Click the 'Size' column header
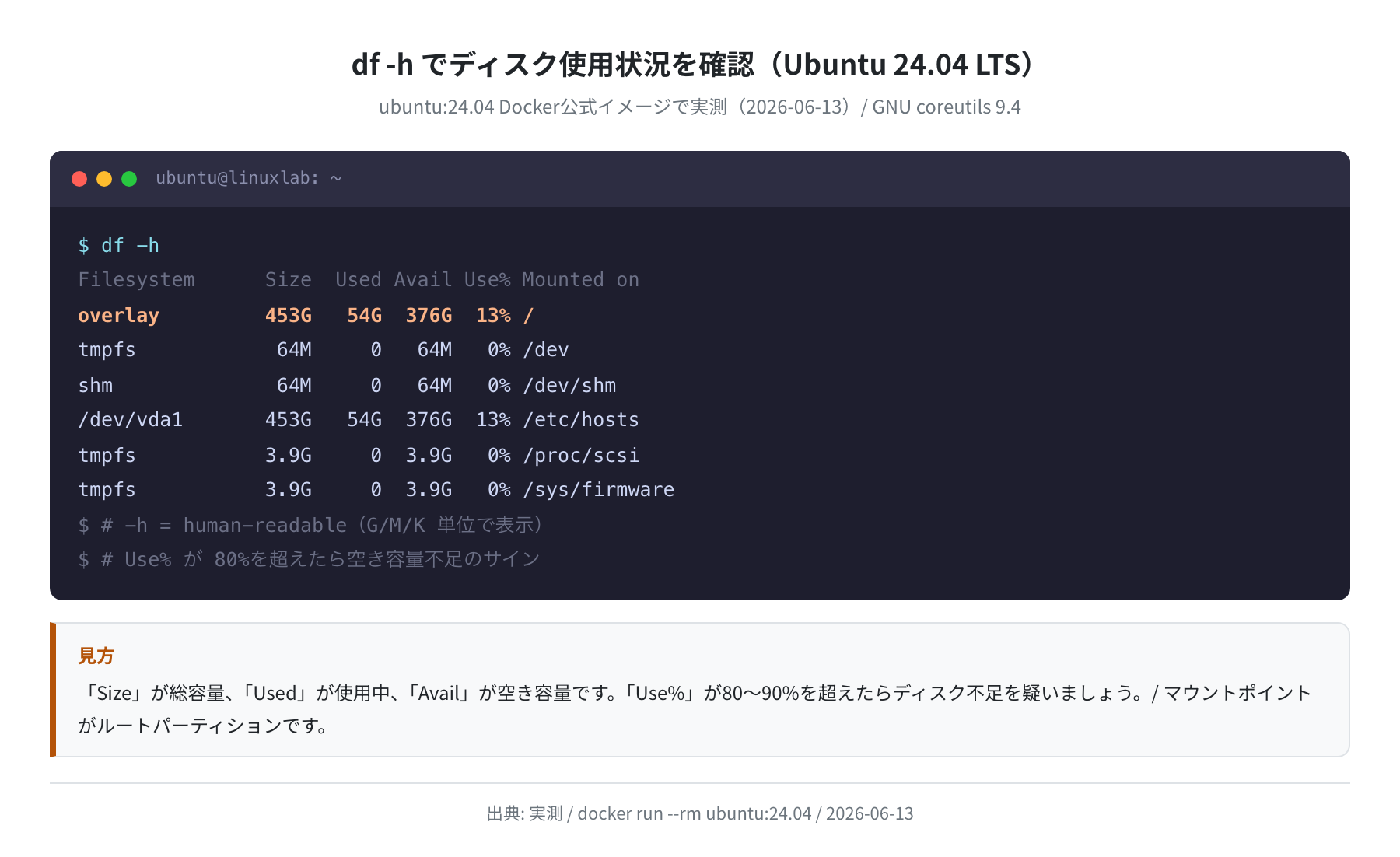The image size is (1400, 857). click(289, 280)
